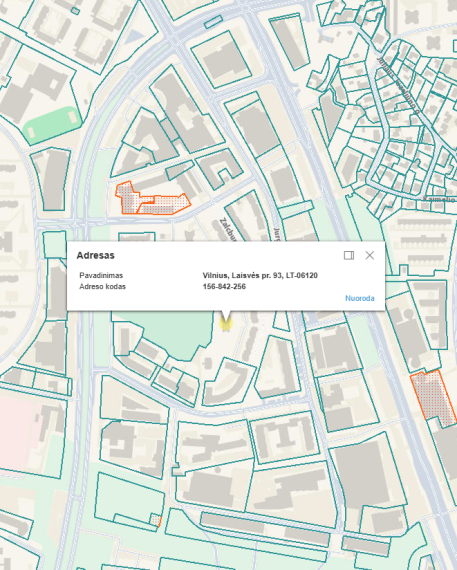
Task: Click the Pavadinimas field label
Action: [x=101, y=275]
